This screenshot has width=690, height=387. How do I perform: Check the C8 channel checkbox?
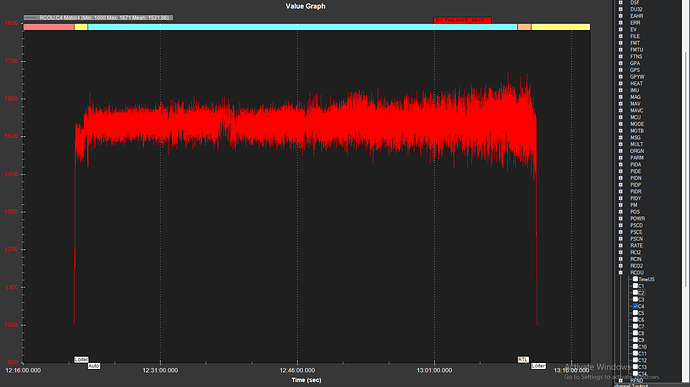pyautogui.click(x=635, y=333)
